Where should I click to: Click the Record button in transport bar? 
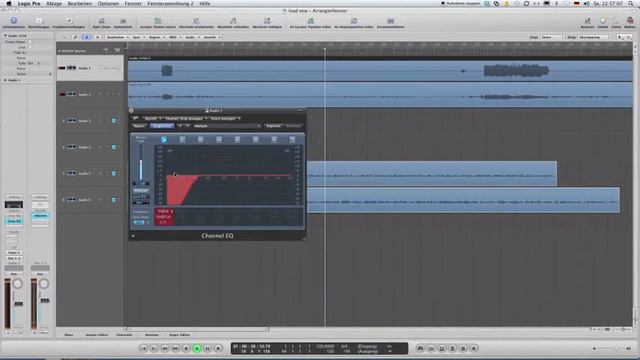click(x=218, y=348)
